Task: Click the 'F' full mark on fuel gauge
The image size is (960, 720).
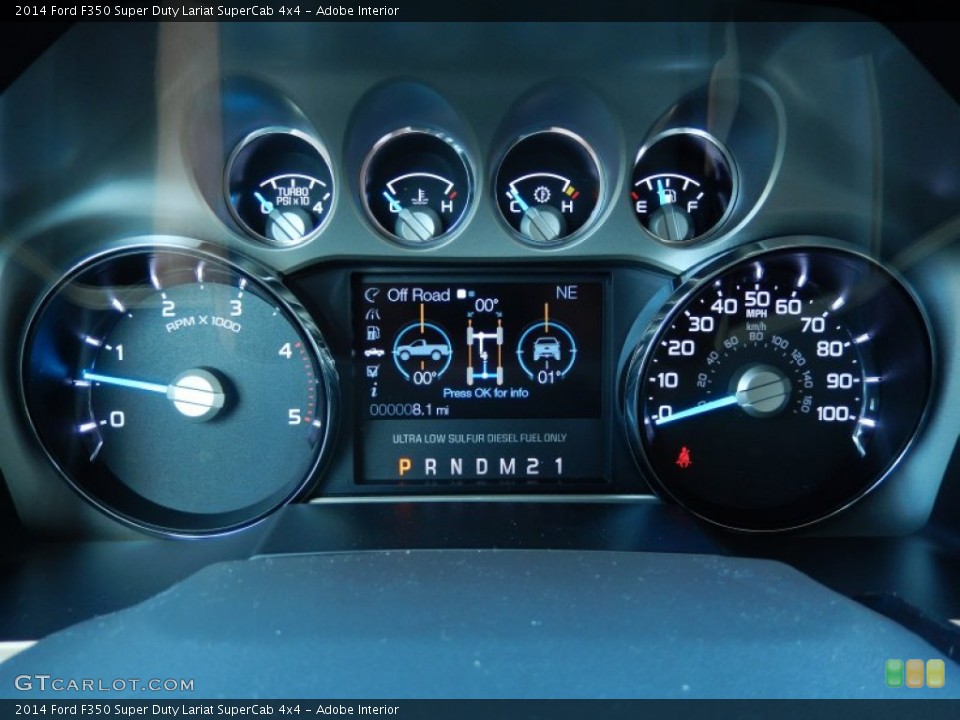Action: (692, 207)
